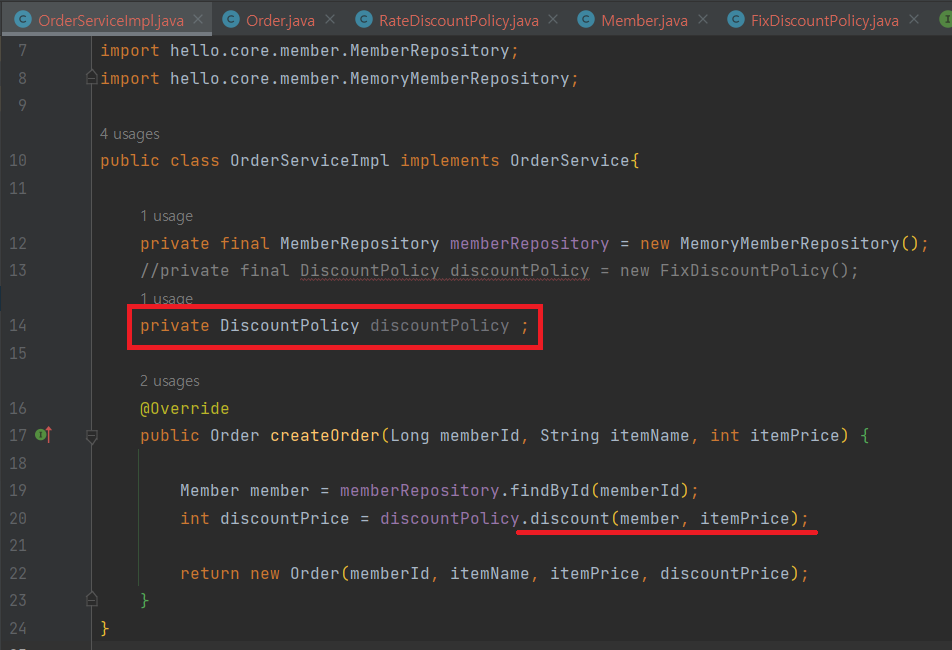Open the Member.java tab

point(644,21)
